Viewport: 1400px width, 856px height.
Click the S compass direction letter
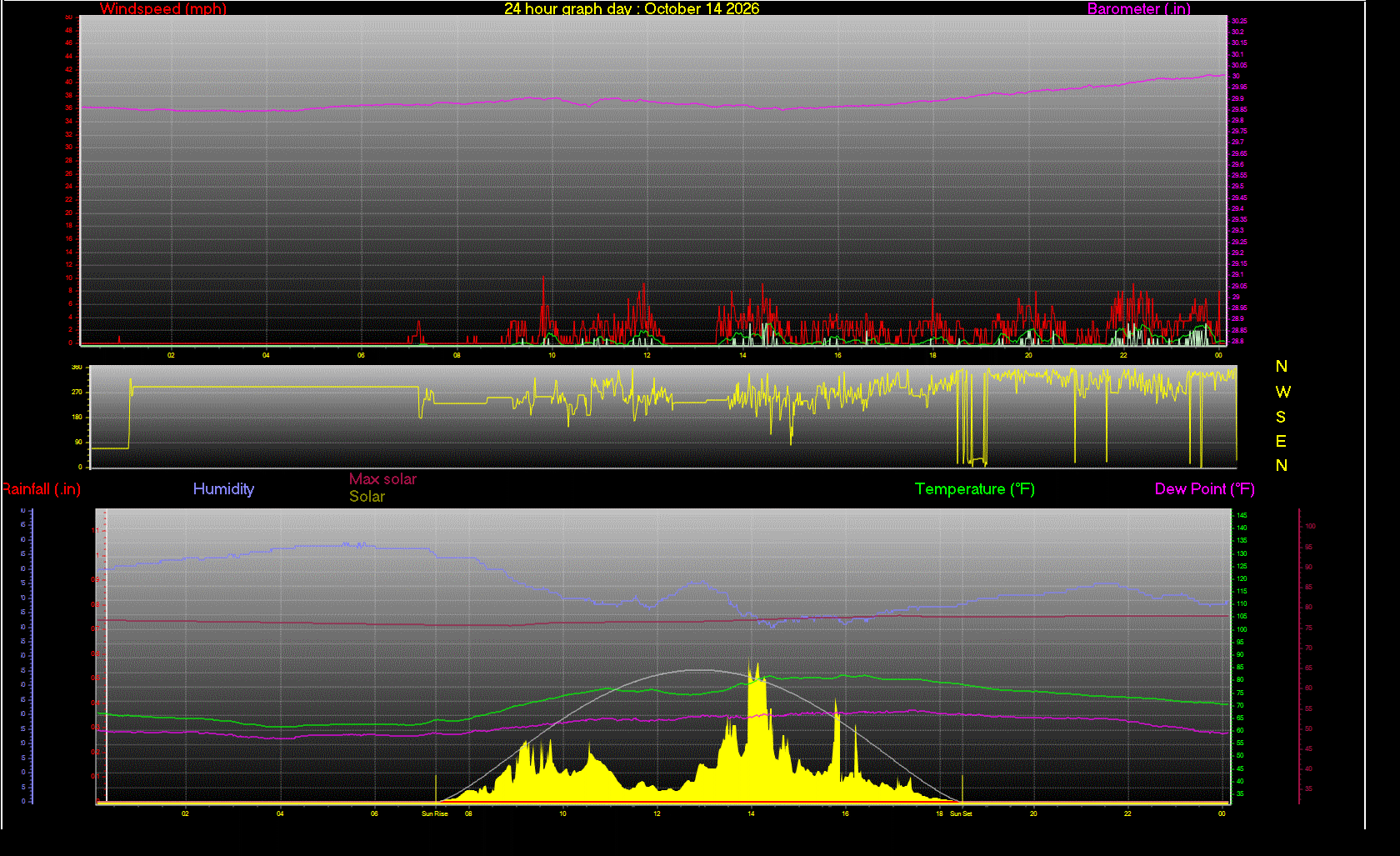pos(1281,417)
